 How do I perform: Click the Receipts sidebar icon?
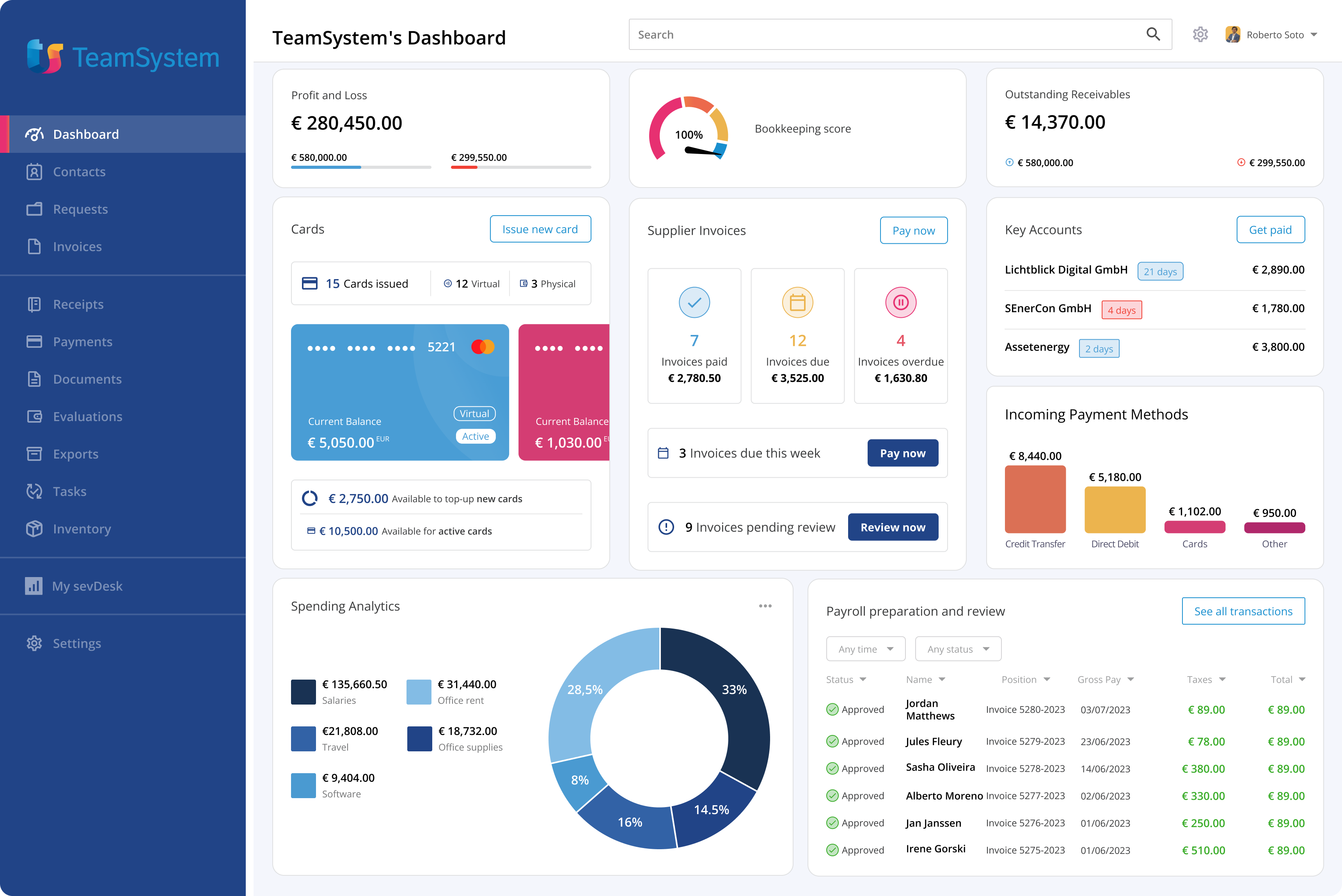pyautogui.click(x=34, y=305)
